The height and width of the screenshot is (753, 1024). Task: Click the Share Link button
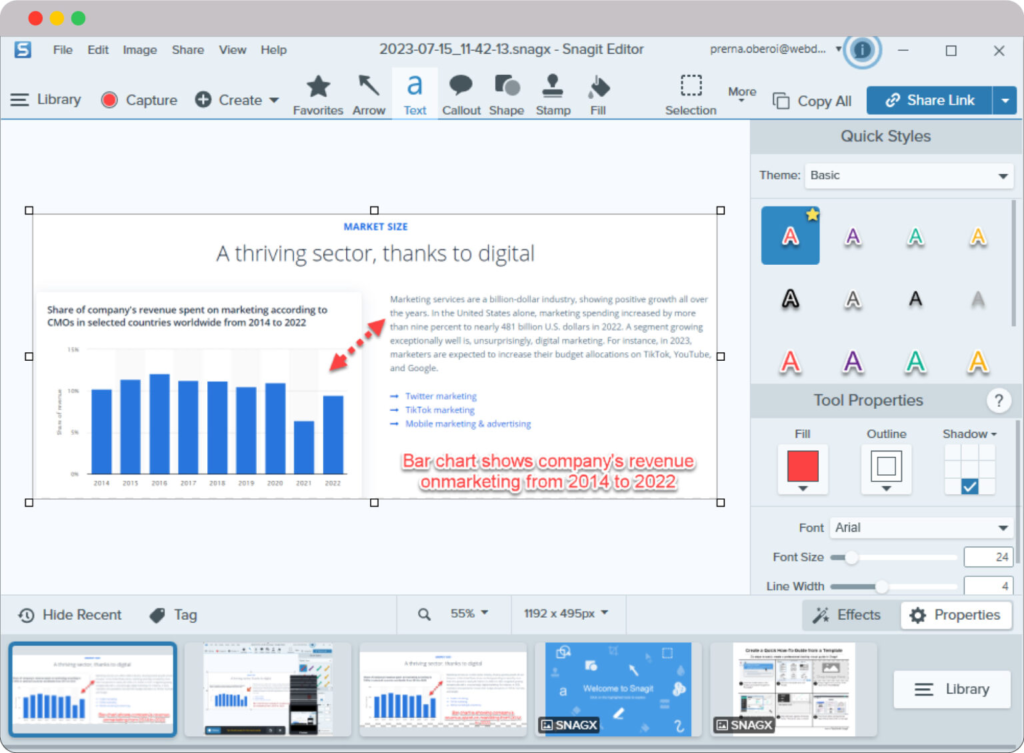[929, 100]
